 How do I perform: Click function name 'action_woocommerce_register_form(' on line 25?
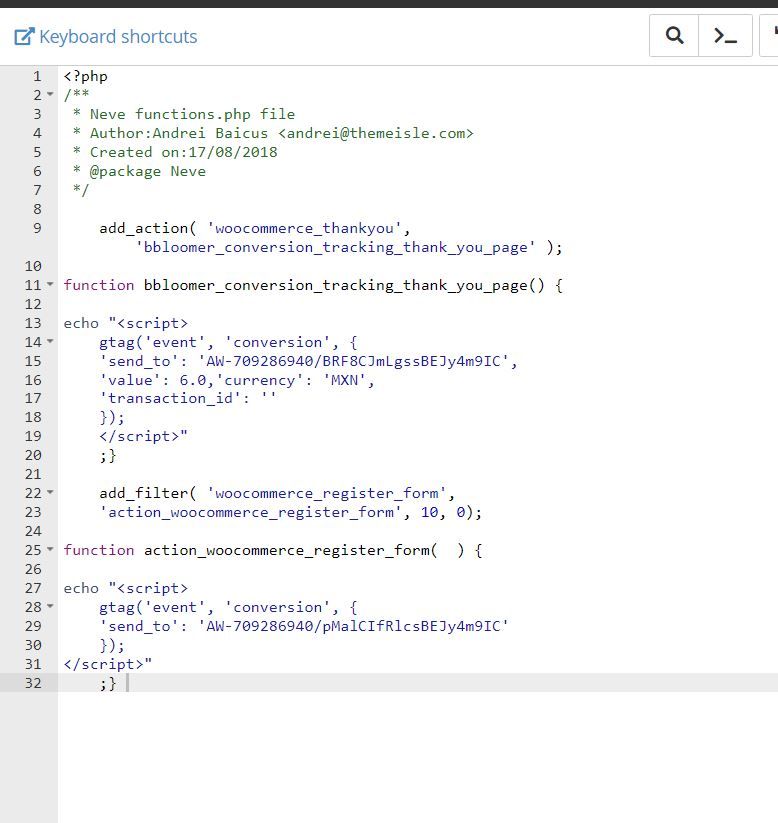point(290,550)
